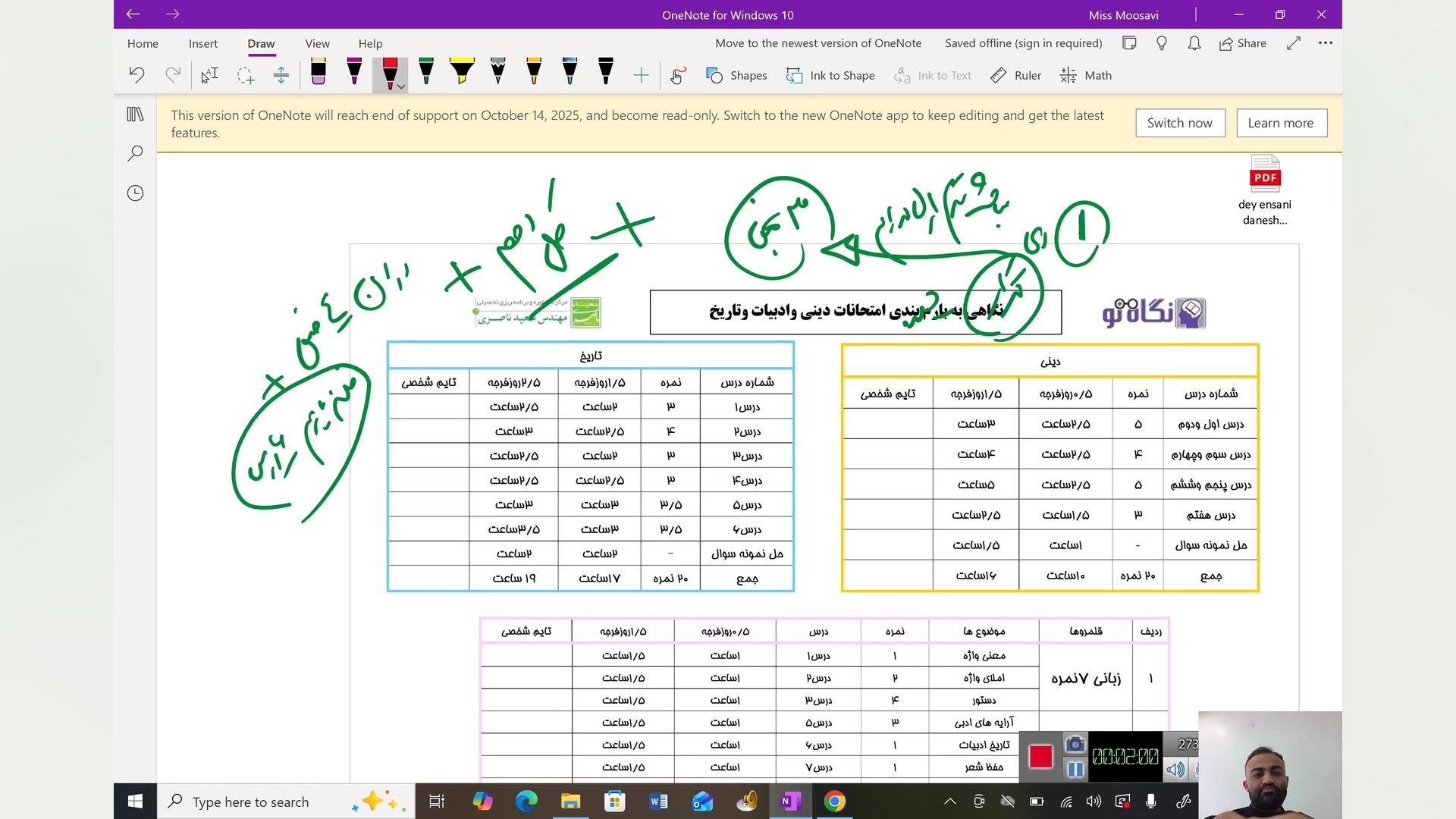The image size is (1456, 819).
Task: Expand red pen options dropdown arrow
Action: [x=401, y=87]
